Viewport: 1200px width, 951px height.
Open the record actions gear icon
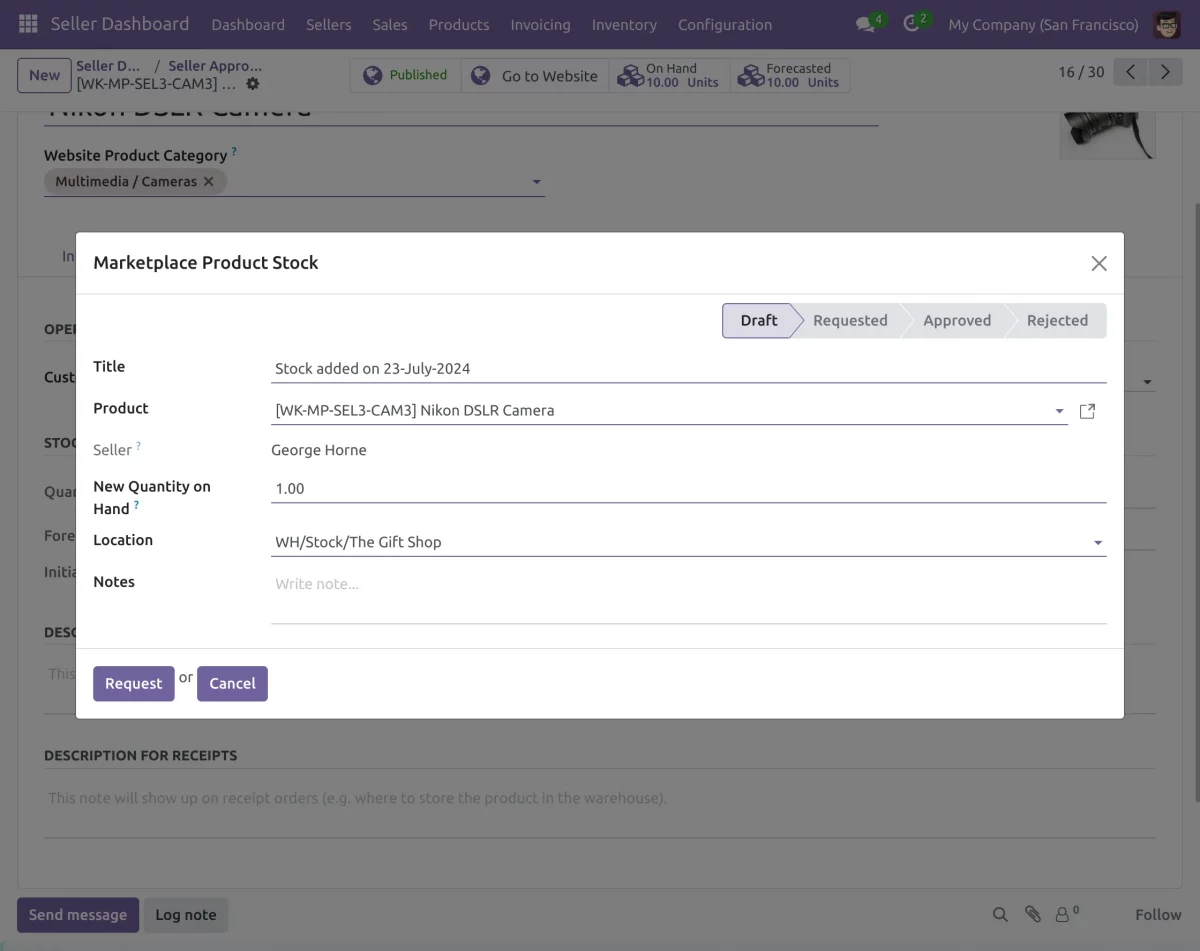(x=252, y=84)
